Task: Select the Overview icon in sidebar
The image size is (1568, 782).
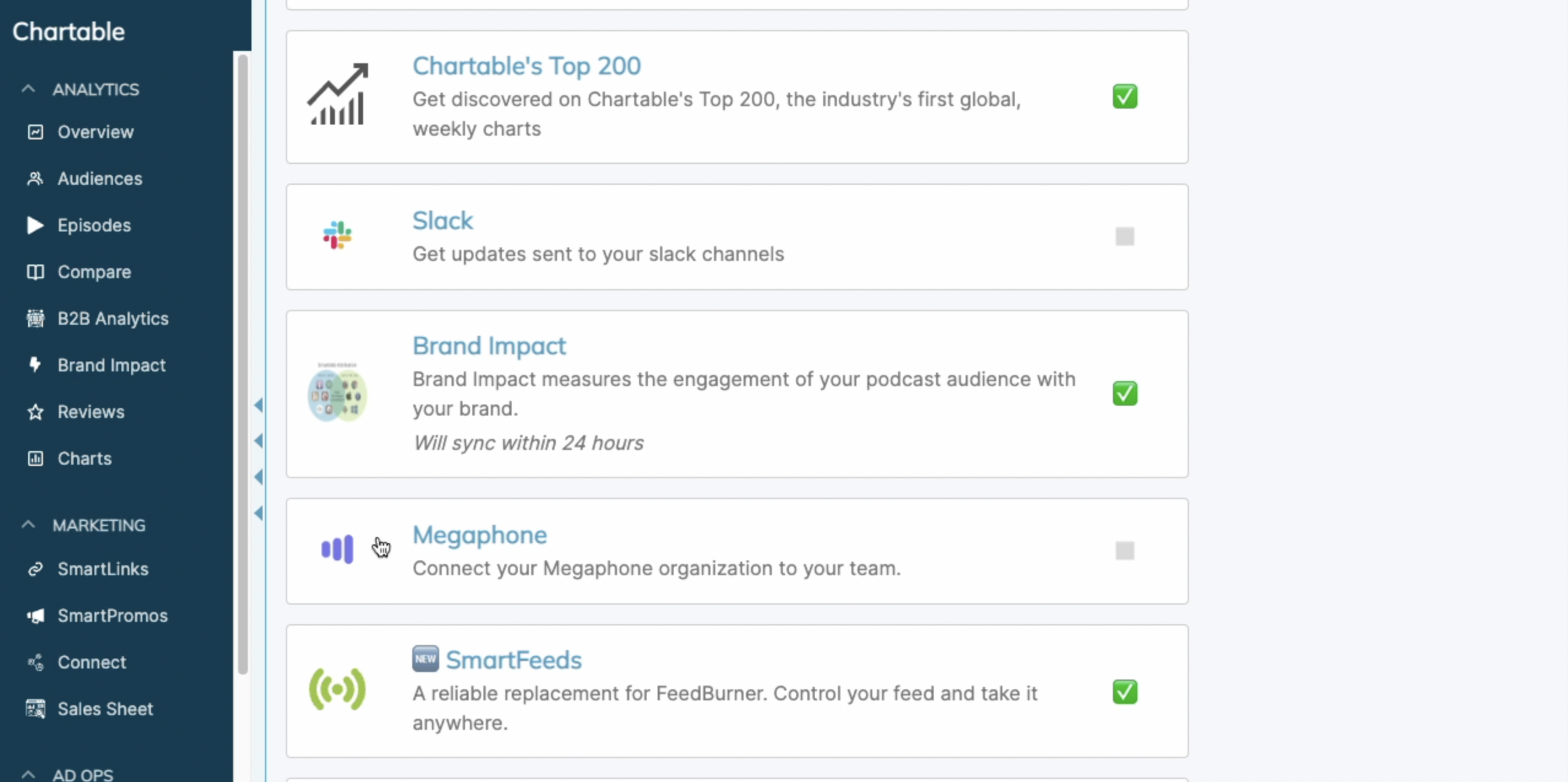Action: (35, 132)
